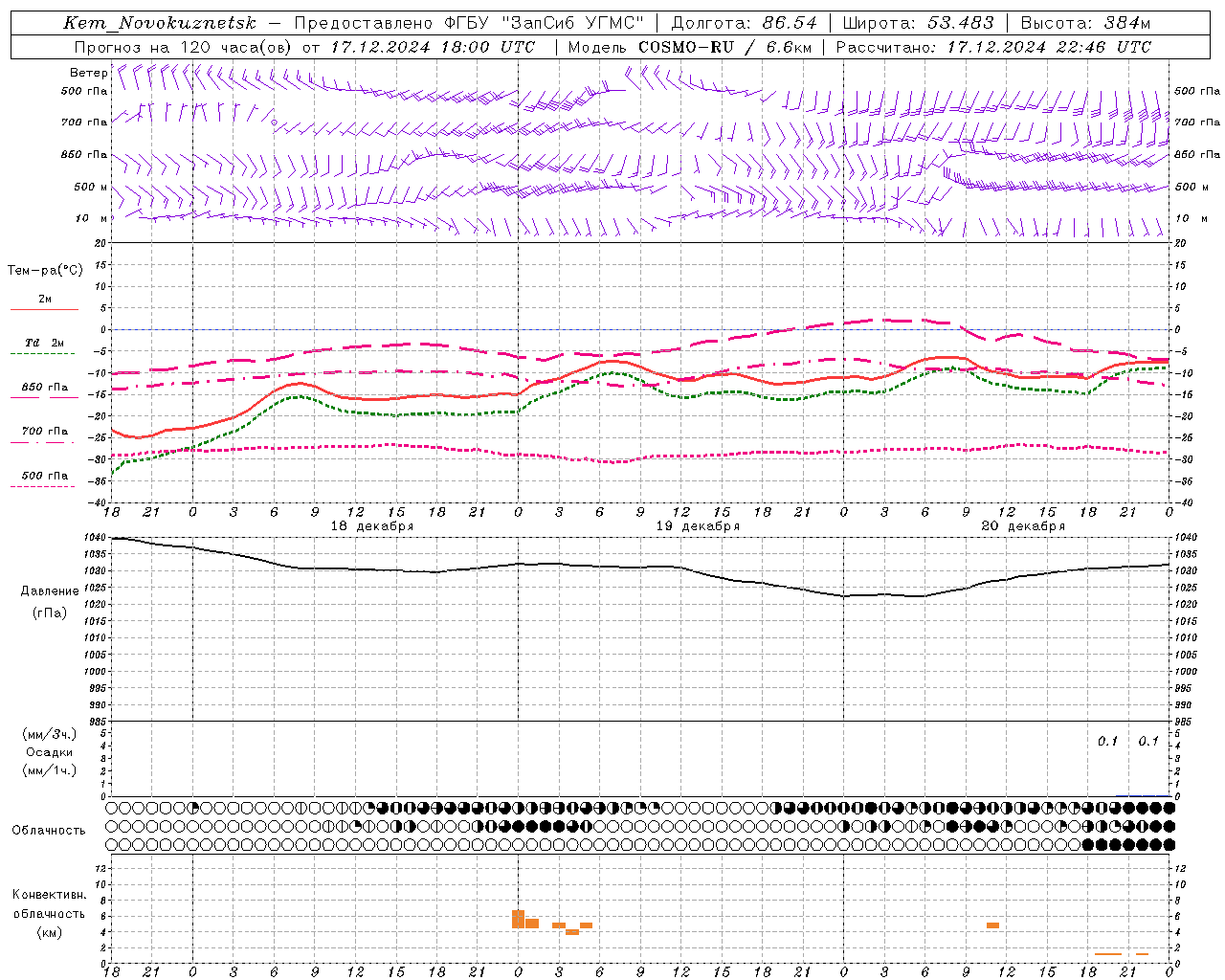Click the 700 гПа temperature legend entry
Image resolution: width=1225 pixels, height=980 pixels.
45,432
